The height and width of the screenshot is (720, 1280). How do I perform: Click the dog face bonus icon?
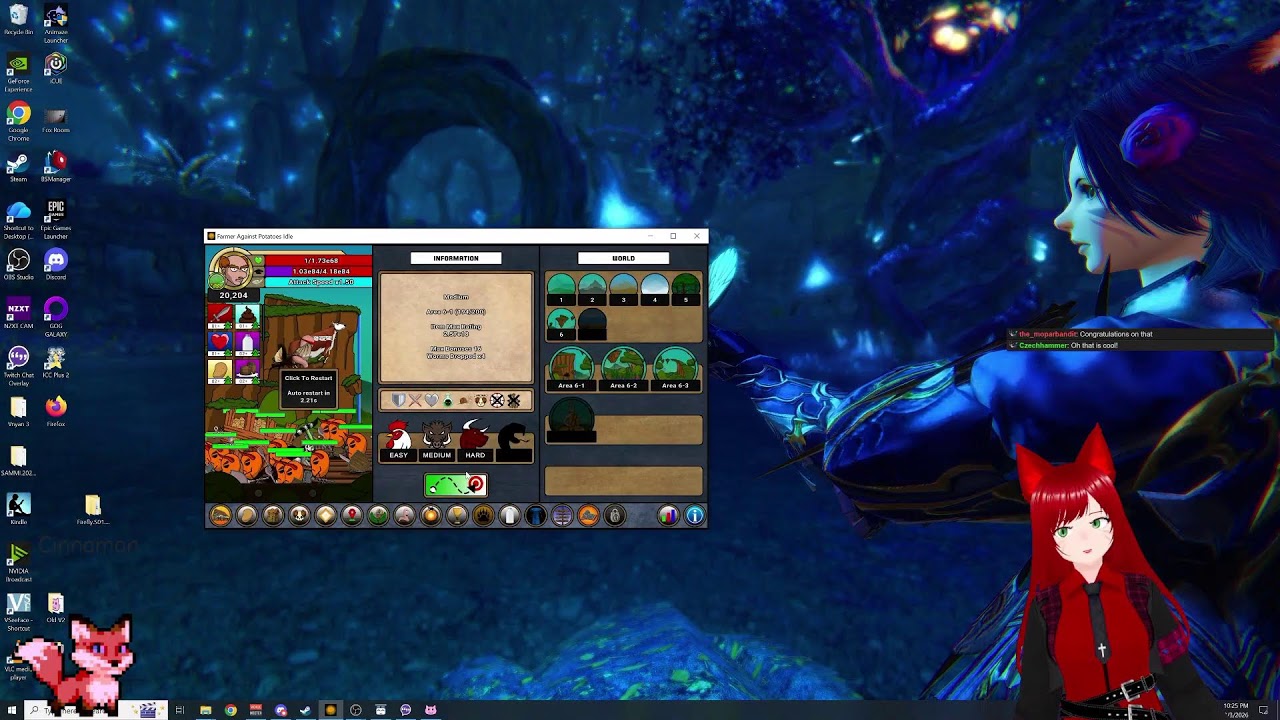[x=481, y=400]
